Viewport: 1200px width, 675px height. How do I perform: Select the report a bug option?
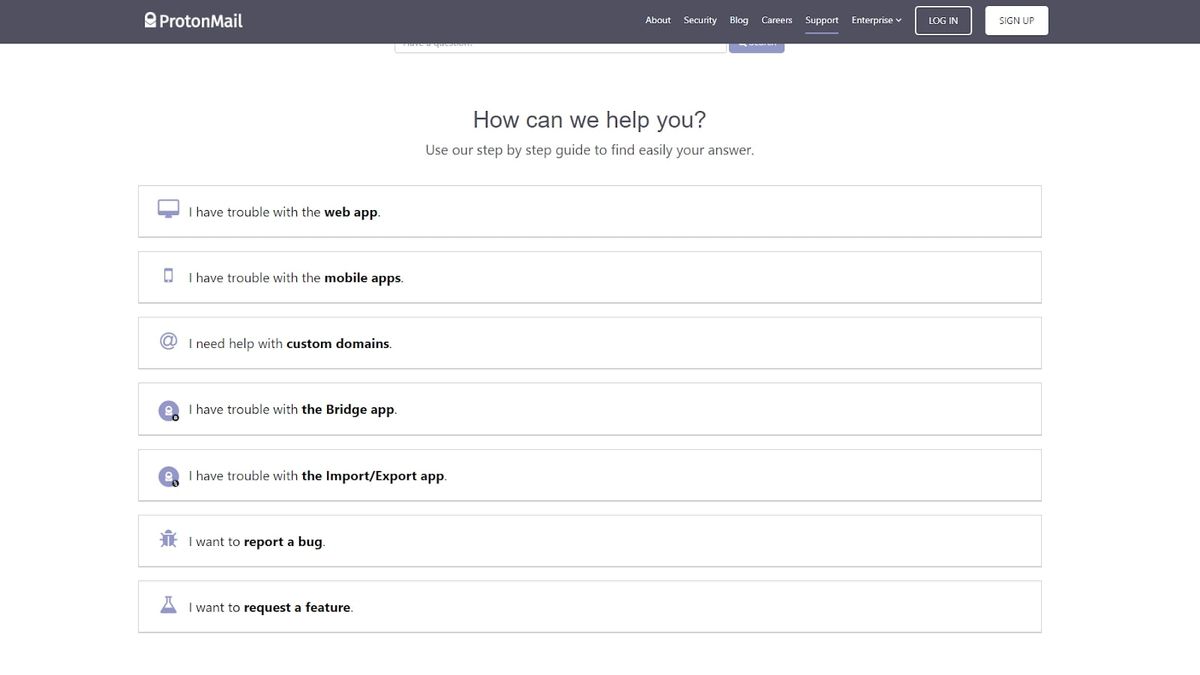click(589, 540)
